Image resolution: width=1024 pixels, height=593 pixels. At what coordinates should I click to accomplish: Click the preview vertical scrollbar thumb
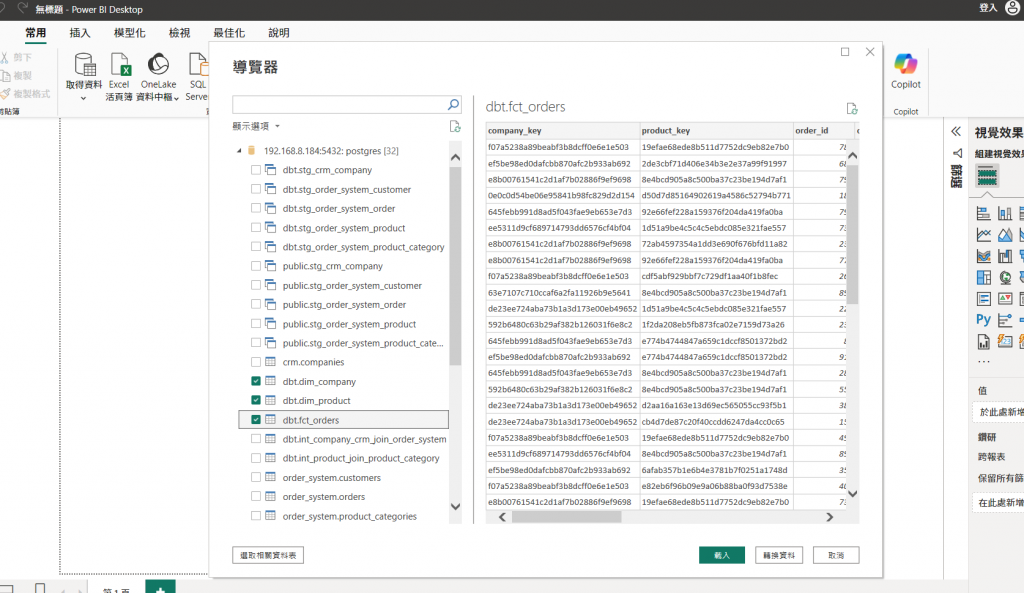[852, 235]
